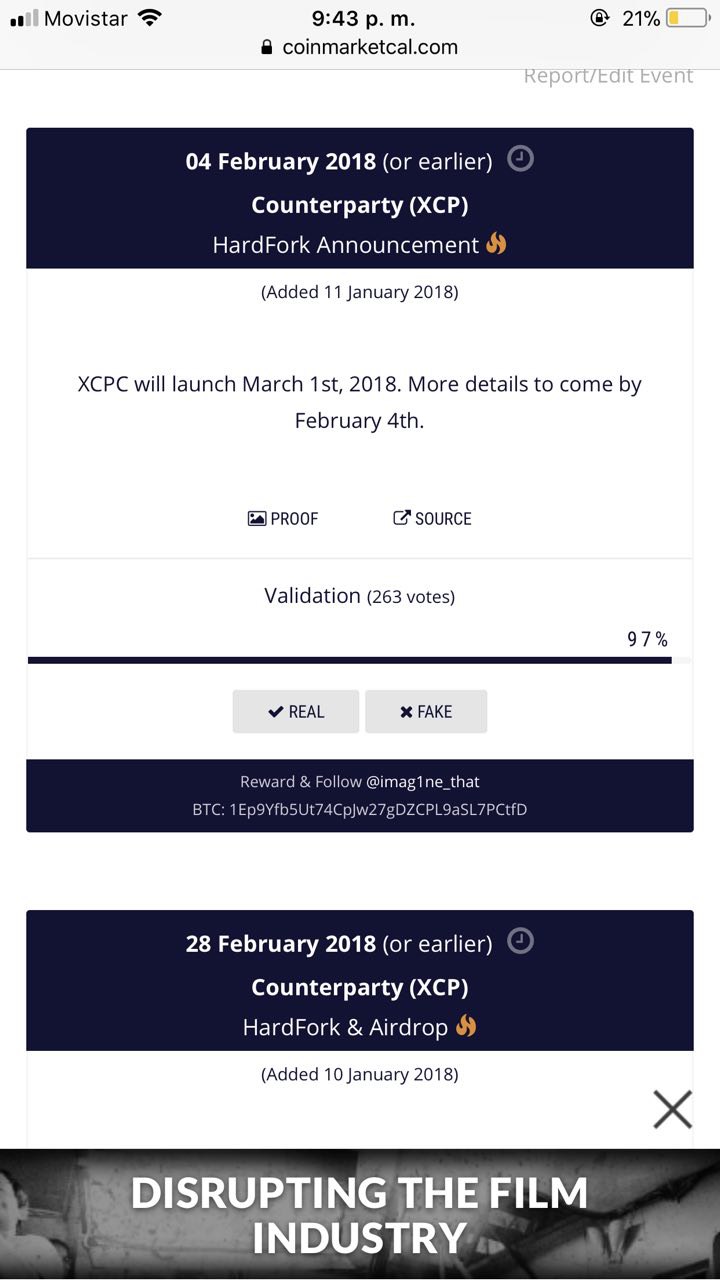Image resolution: width=720 pixels, height=1280 pixels.
Task: Tap the clock icon beside 04 February 2018
Action: [521, 159]
